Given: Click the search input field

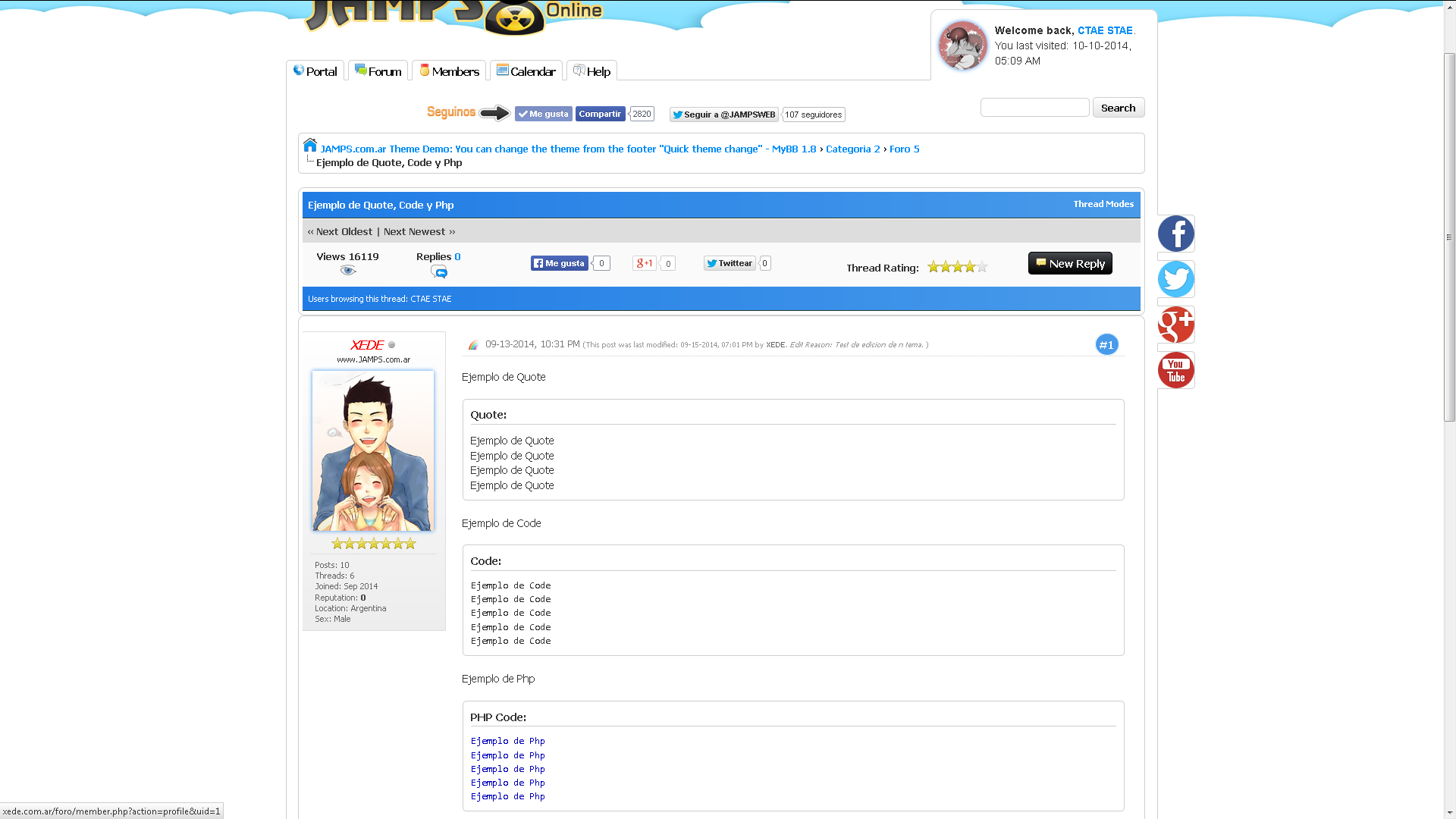Looking at the screenshot, I should tap(1034, 108).
